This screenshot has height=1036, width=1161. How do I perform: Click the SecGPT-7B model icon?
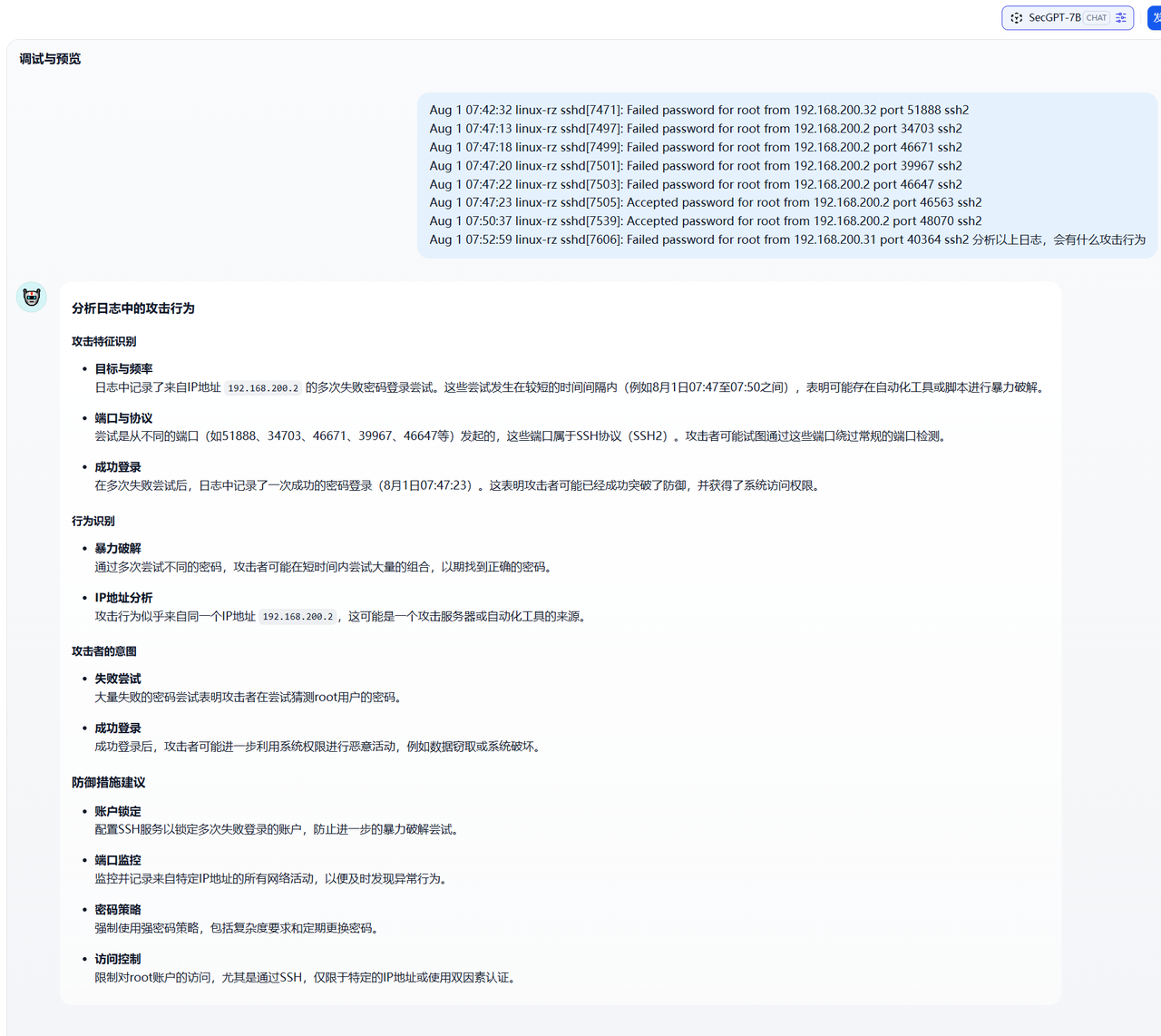1017,18
